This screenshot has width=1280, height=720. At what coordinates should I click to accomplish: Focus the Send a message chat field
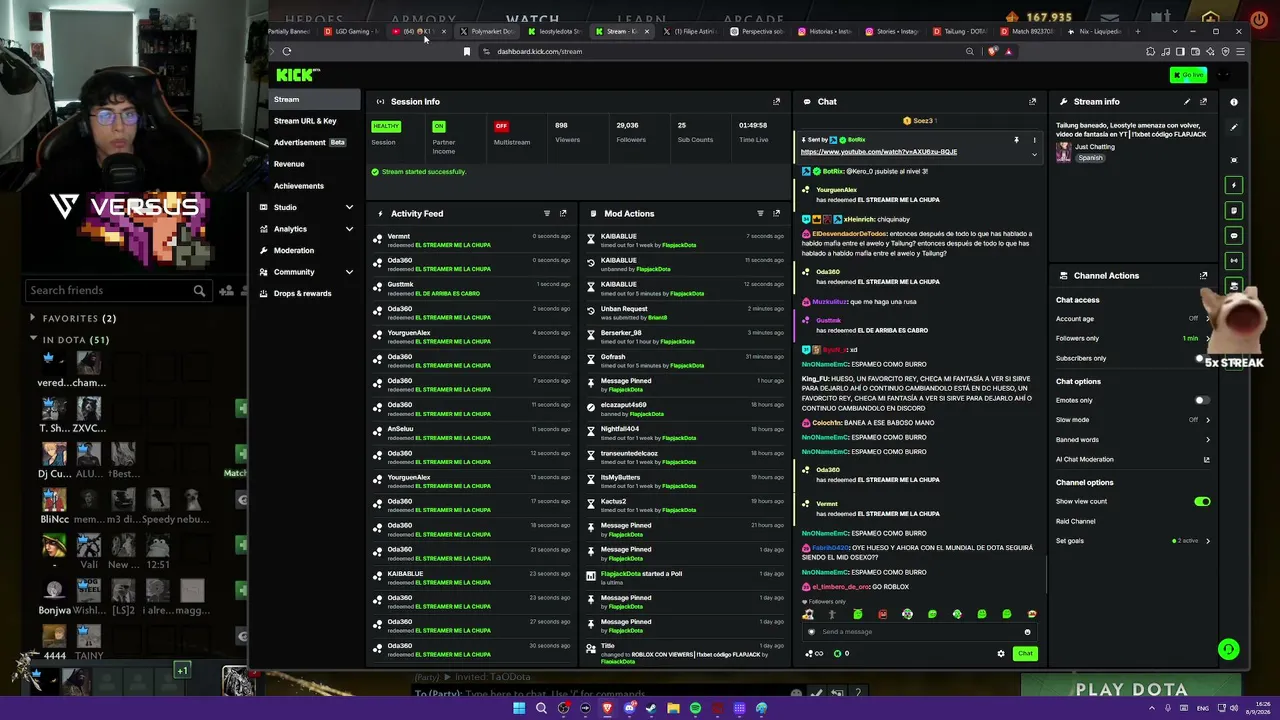pyautogui.click(x=920, y=632)
